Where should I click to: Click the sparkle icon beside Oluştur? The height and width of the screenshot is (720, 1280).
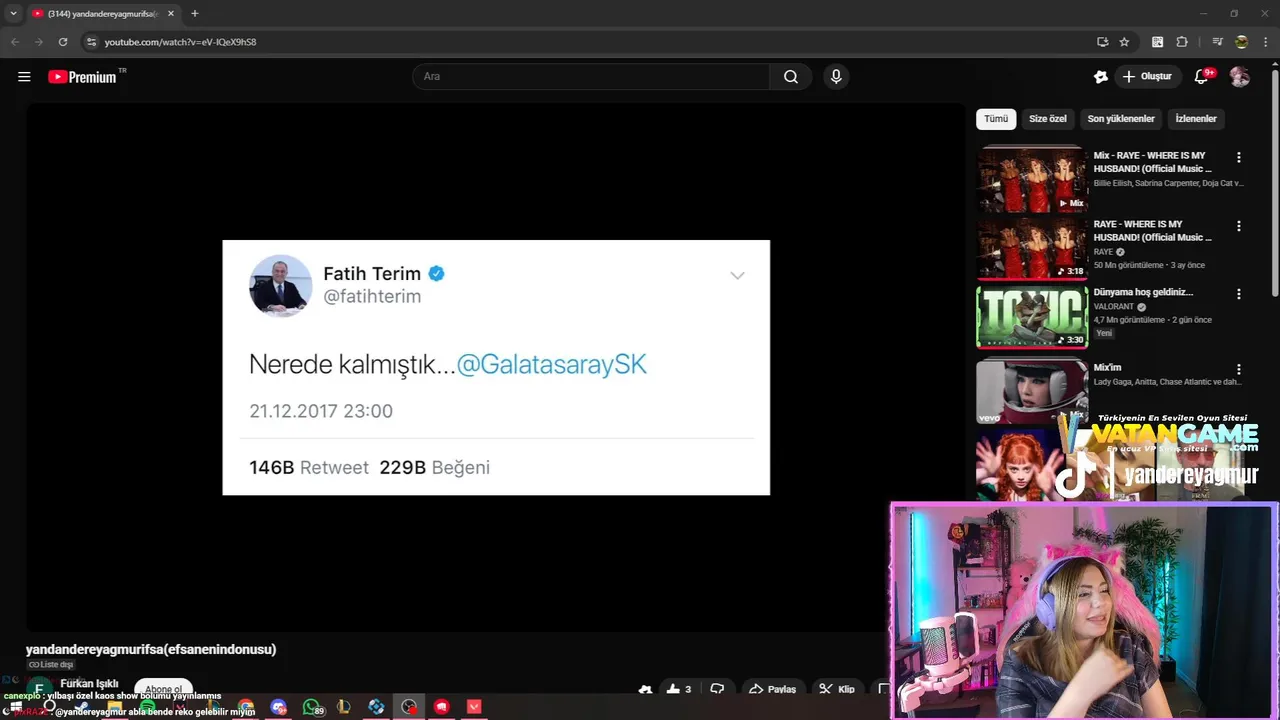coord(1101,76)
